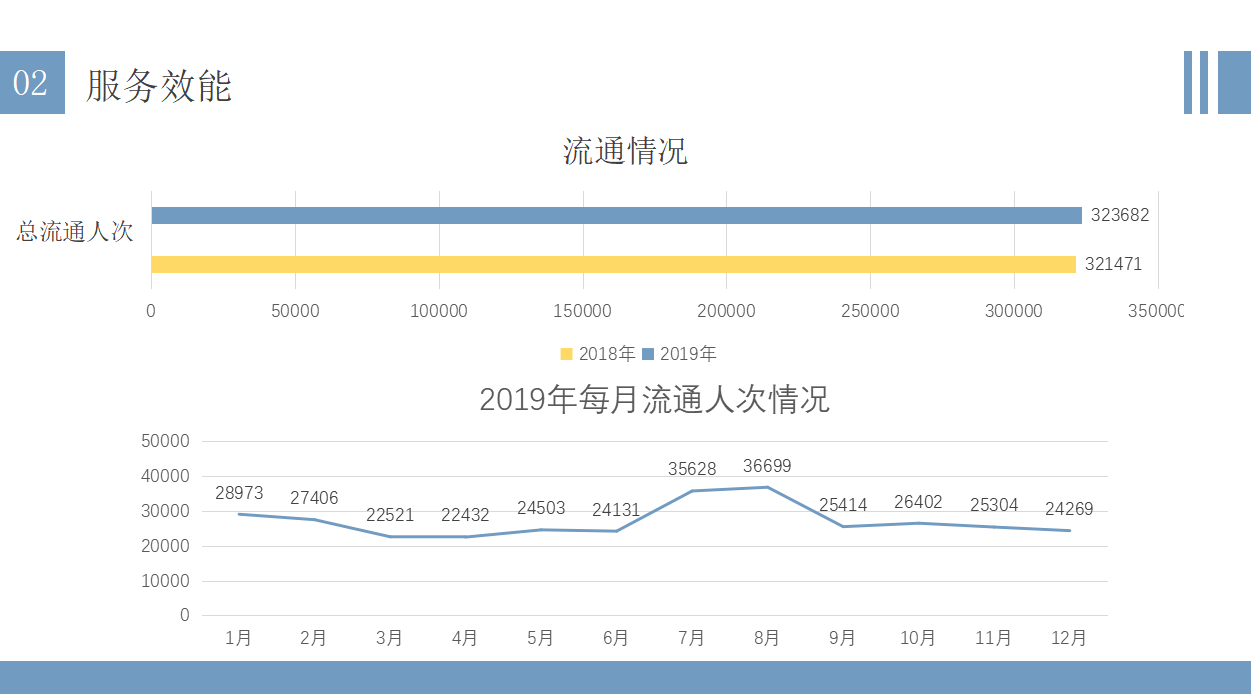Click the 200000 bar chart axis value
The image size is (1251, 694).
[x=726, y=311]
